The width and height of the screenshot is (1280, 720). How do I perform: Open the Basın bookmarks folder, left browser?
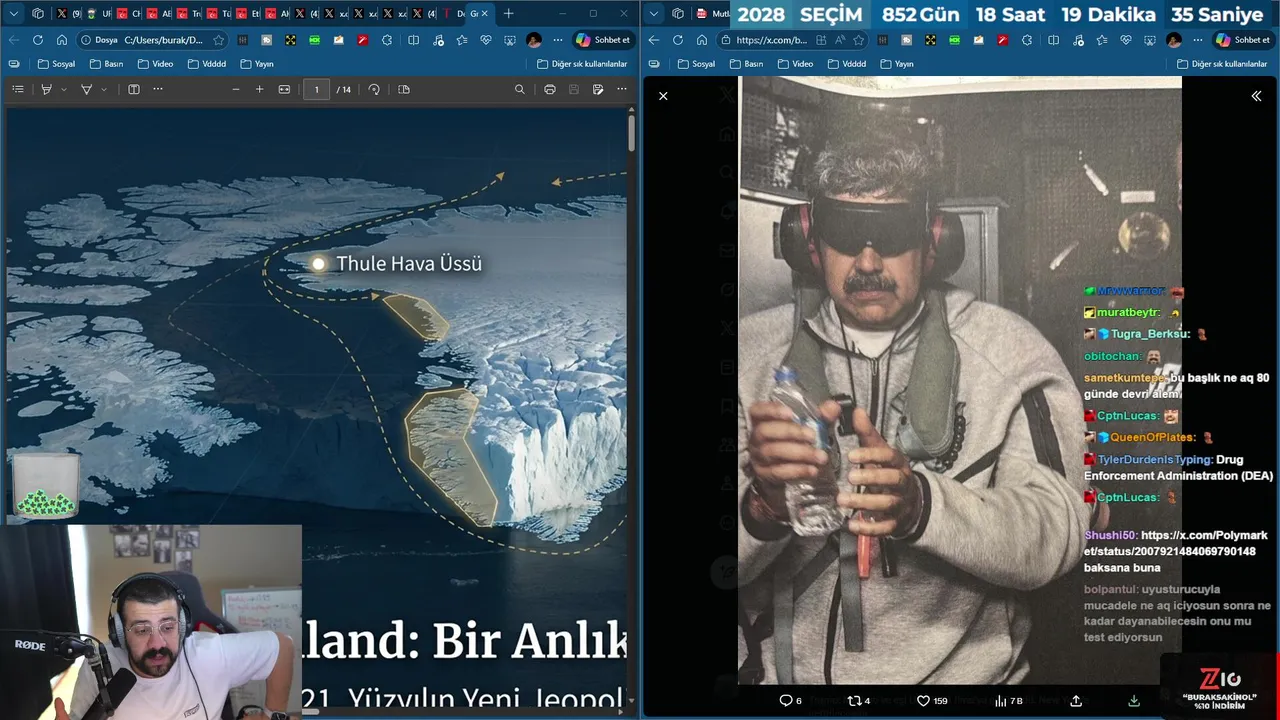coord(107,63)
